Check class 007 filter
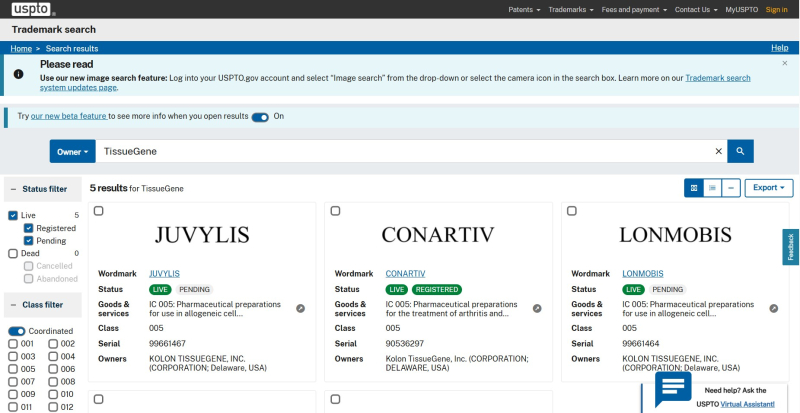This screenshot has height=413, width=800. [13, 381]
